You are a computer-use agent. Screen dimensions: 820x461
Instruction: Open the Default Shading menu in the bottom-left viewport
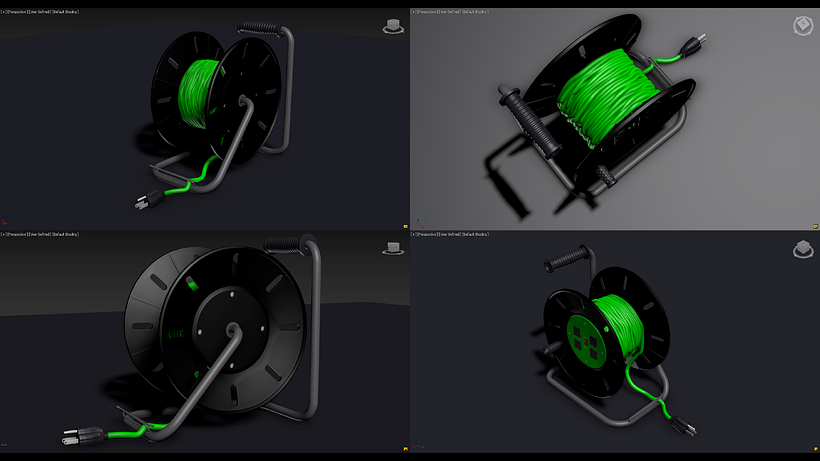[65, 234]
